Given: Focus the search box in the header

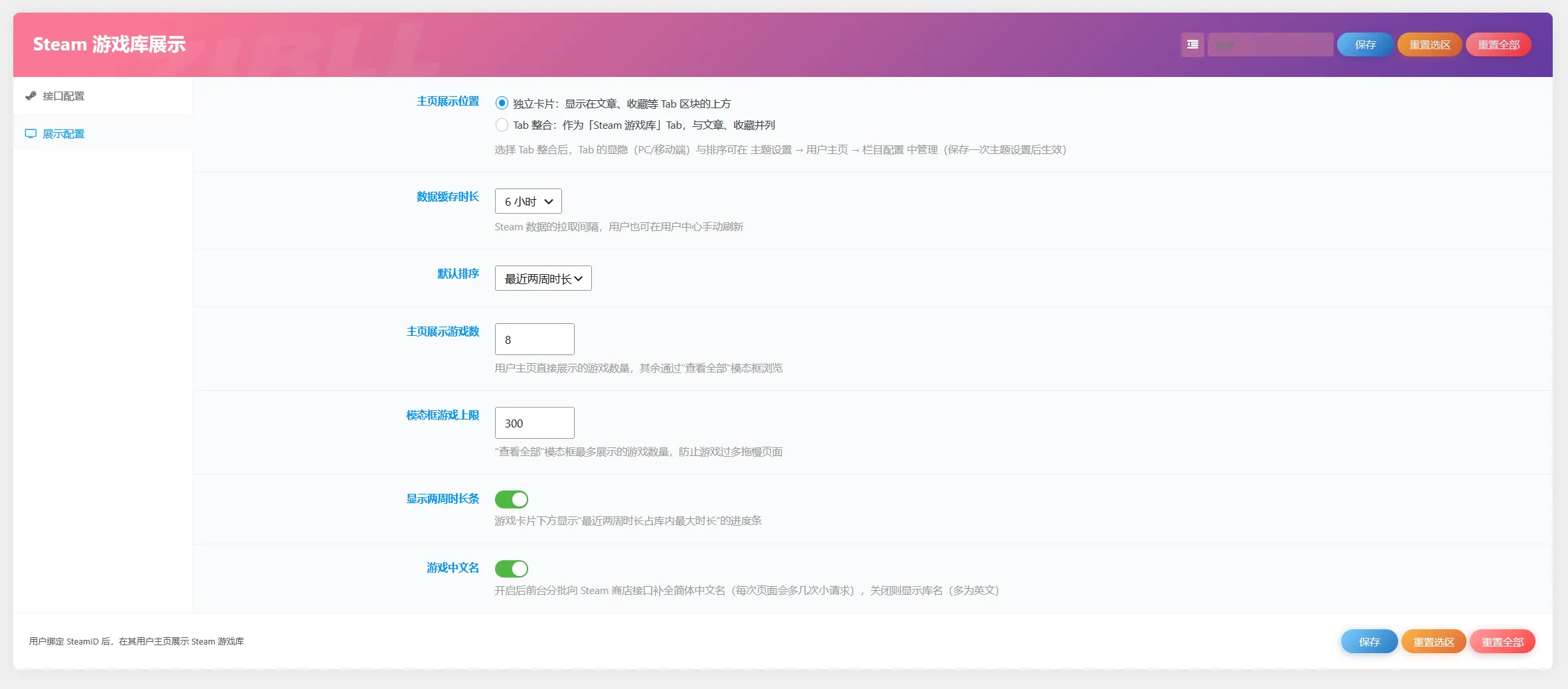Looking at the screenshot, I should [1270, 44].
